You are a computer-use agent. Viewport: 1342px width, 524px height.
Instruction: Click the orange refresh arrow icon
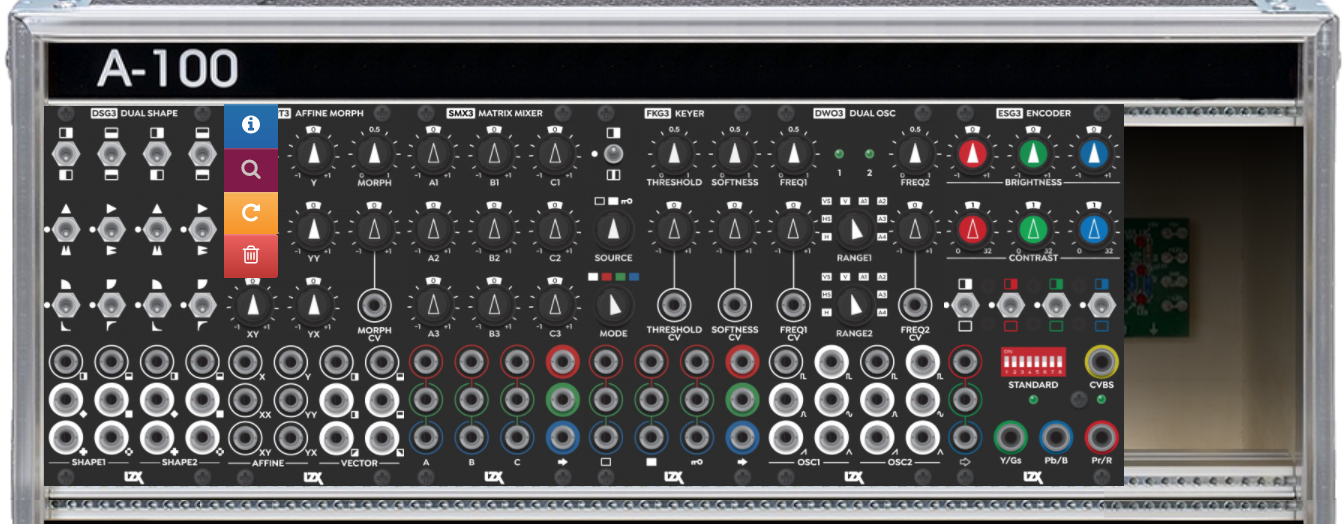tap(251, 212)
